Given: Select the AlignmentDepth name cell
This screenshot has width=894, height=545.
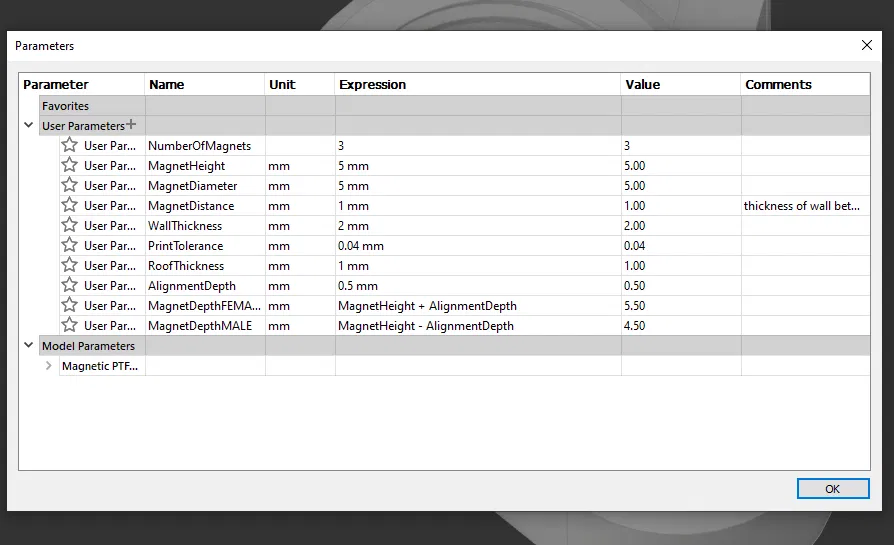Looking at the screenshot, I should tap(205, 286).
